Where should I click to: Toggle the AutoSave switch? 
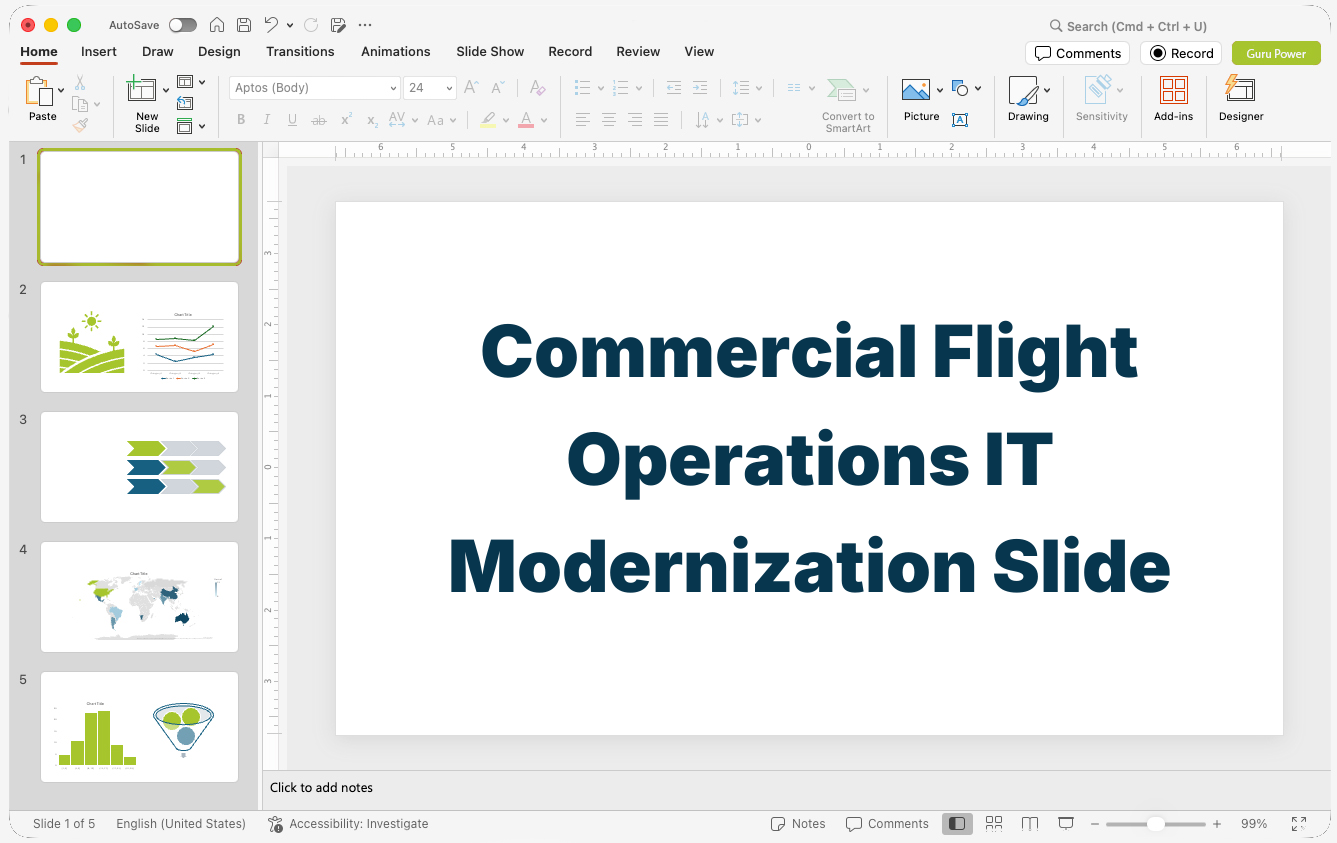(x=182, y=25)
